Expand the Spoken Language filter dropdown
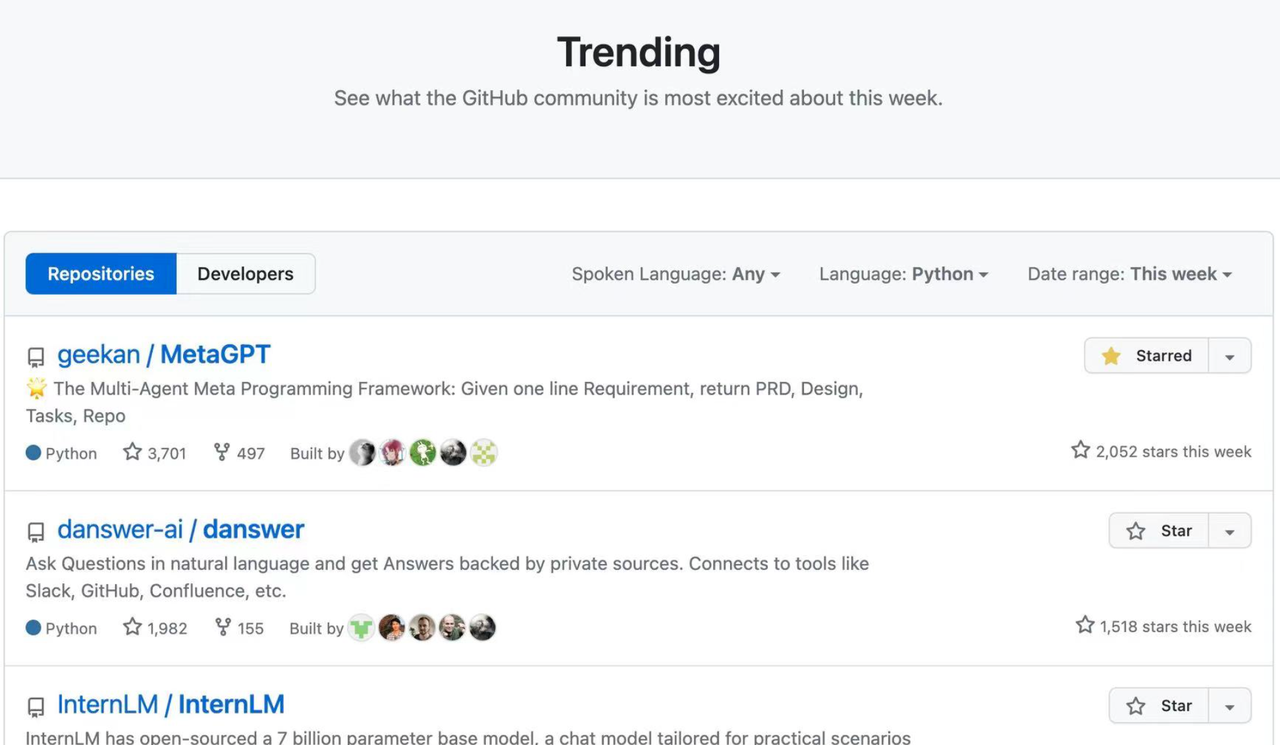This screenshot has height=745, width=1280. click(675, 274)
